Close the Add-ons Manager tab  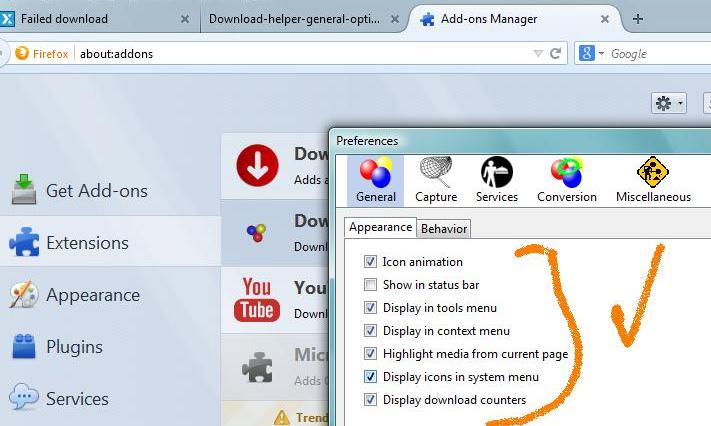pos(604,19)
